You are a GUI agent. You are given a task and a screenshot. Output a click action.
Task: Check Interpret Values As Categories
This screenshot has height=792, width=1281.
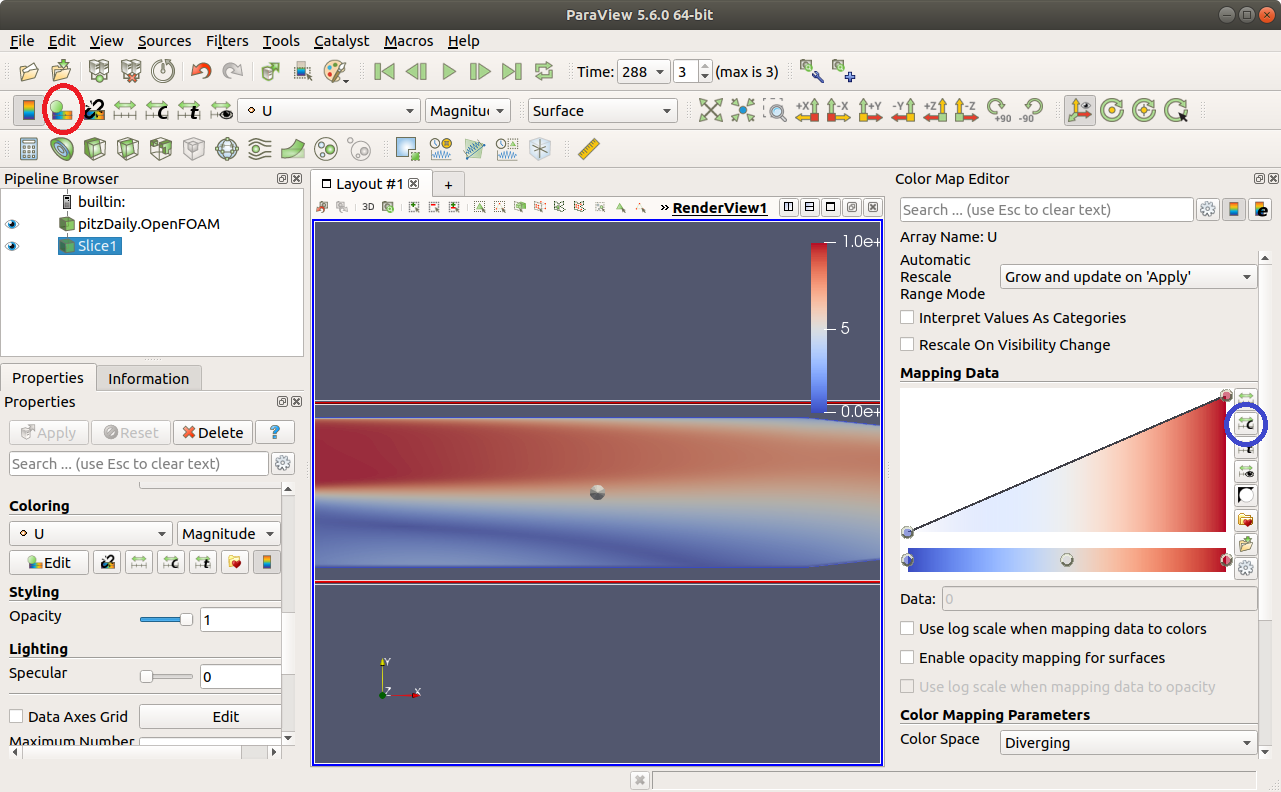click(908, 318)
